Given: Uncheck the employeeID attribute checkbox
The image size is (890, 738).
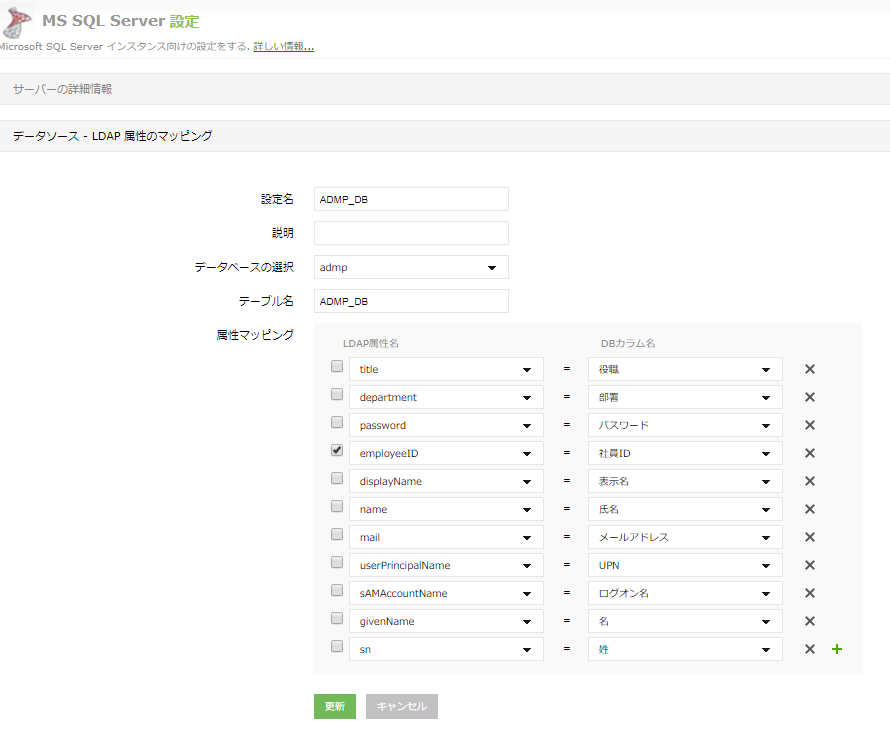Looking at the screenshot, I should [x=337, y=450].
